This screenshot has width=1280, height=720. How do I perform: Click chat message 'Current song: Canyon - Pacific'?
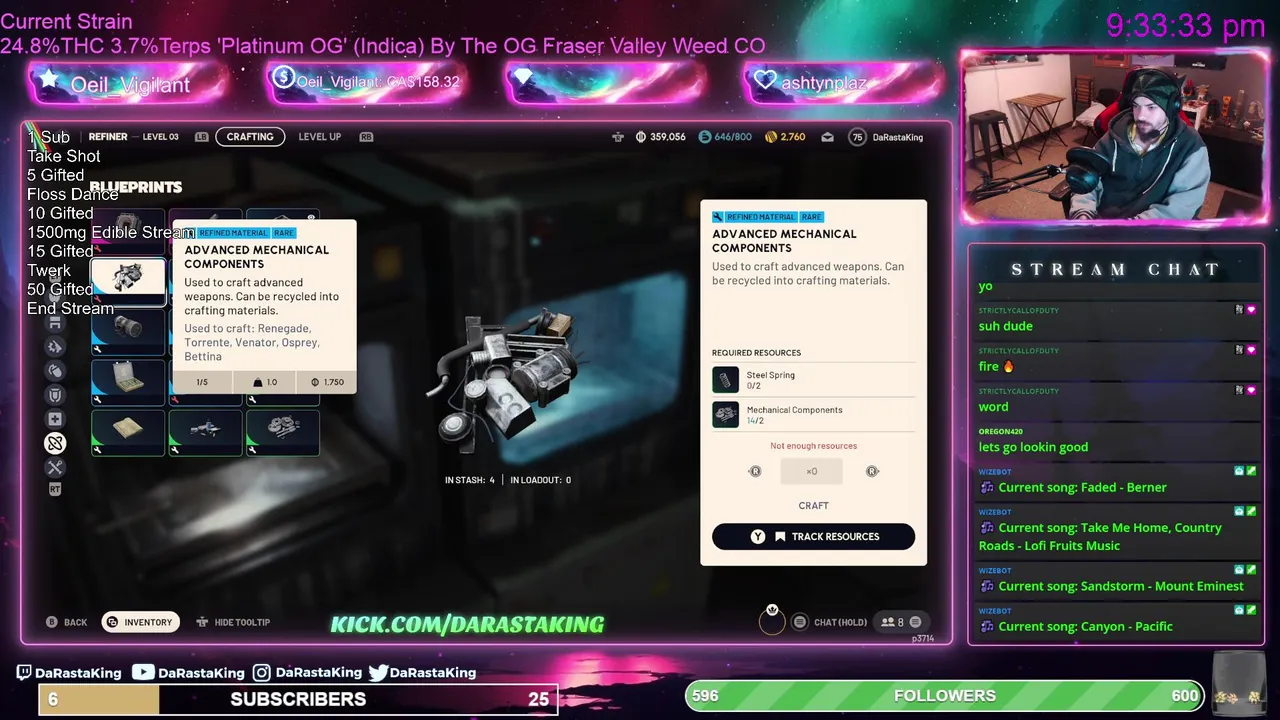[x=1085, y=626]
